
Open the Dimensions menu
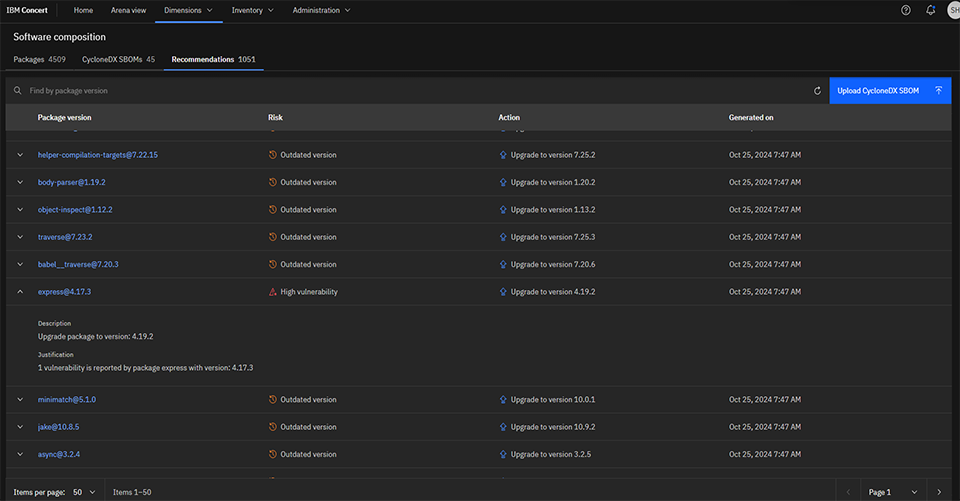(x=189, y=10)
